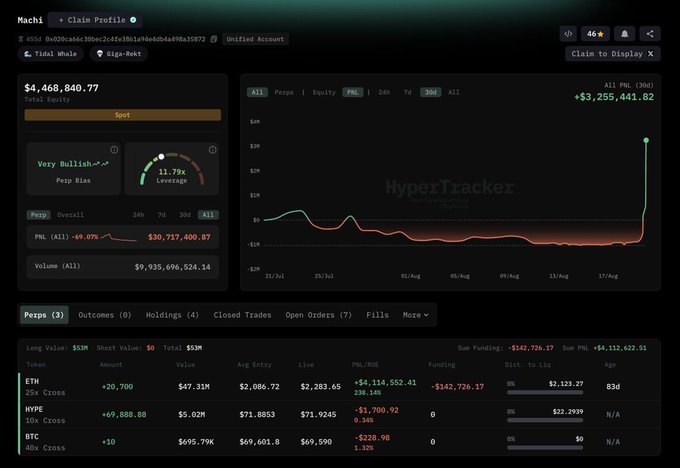Click the chart endpoint marker dot

(x=646, y=140)
